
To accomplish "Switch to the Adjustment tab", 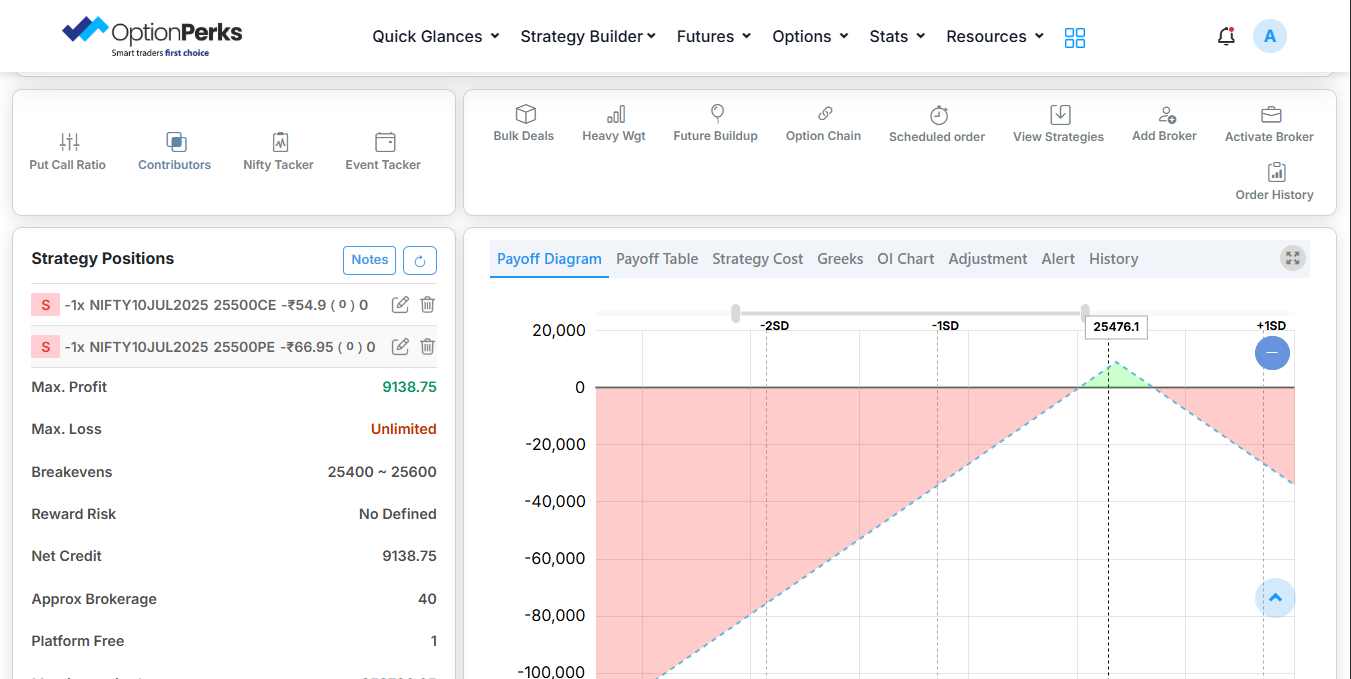I will [x=988, y=259].
